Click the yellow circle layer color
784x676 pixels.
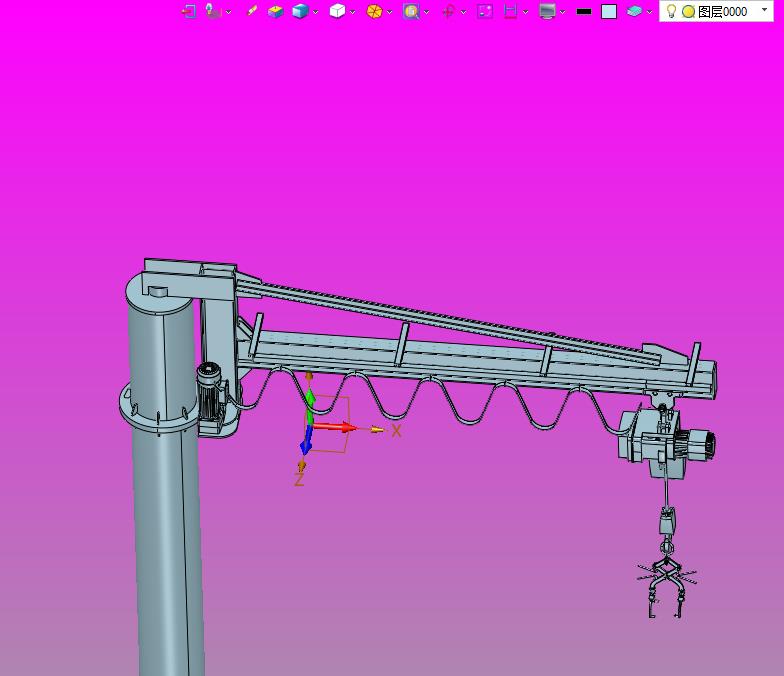tap(688, 12)
